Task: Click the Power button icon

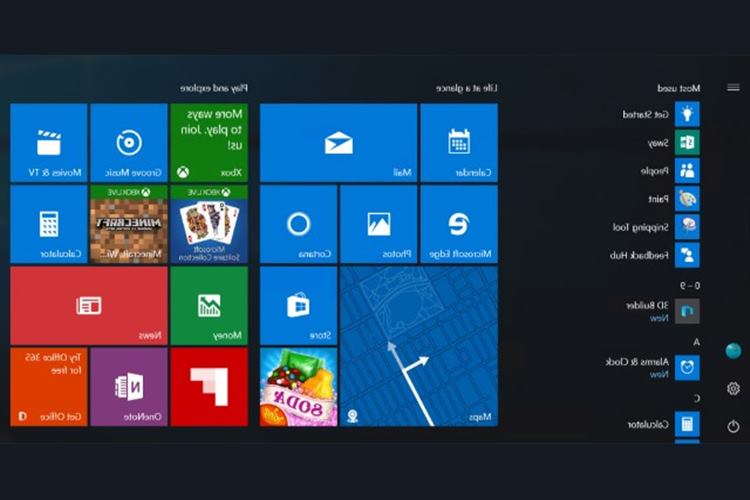Action: point(733,426)
